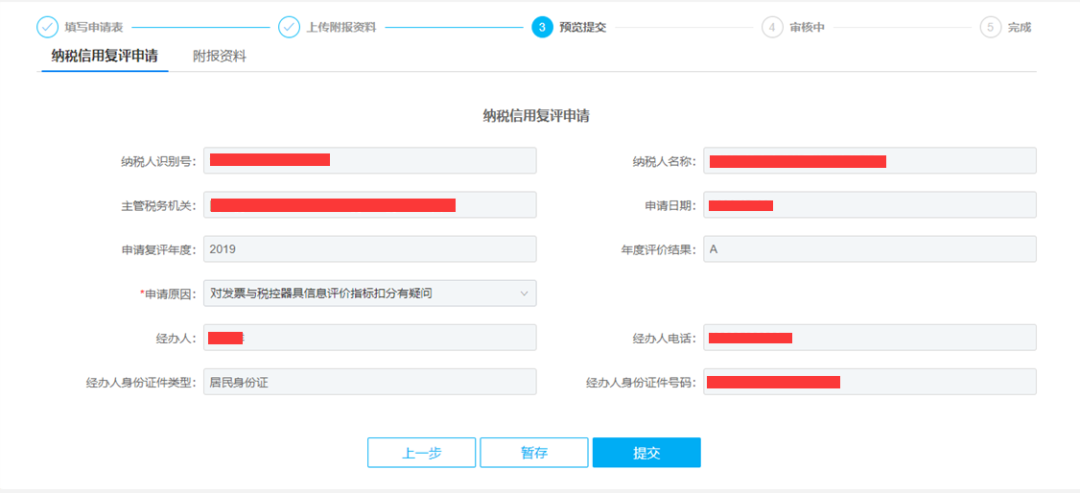Viewport: 1080px width, 493px height.
Task: Click the 上一步 button
Action: coord(422,452)
